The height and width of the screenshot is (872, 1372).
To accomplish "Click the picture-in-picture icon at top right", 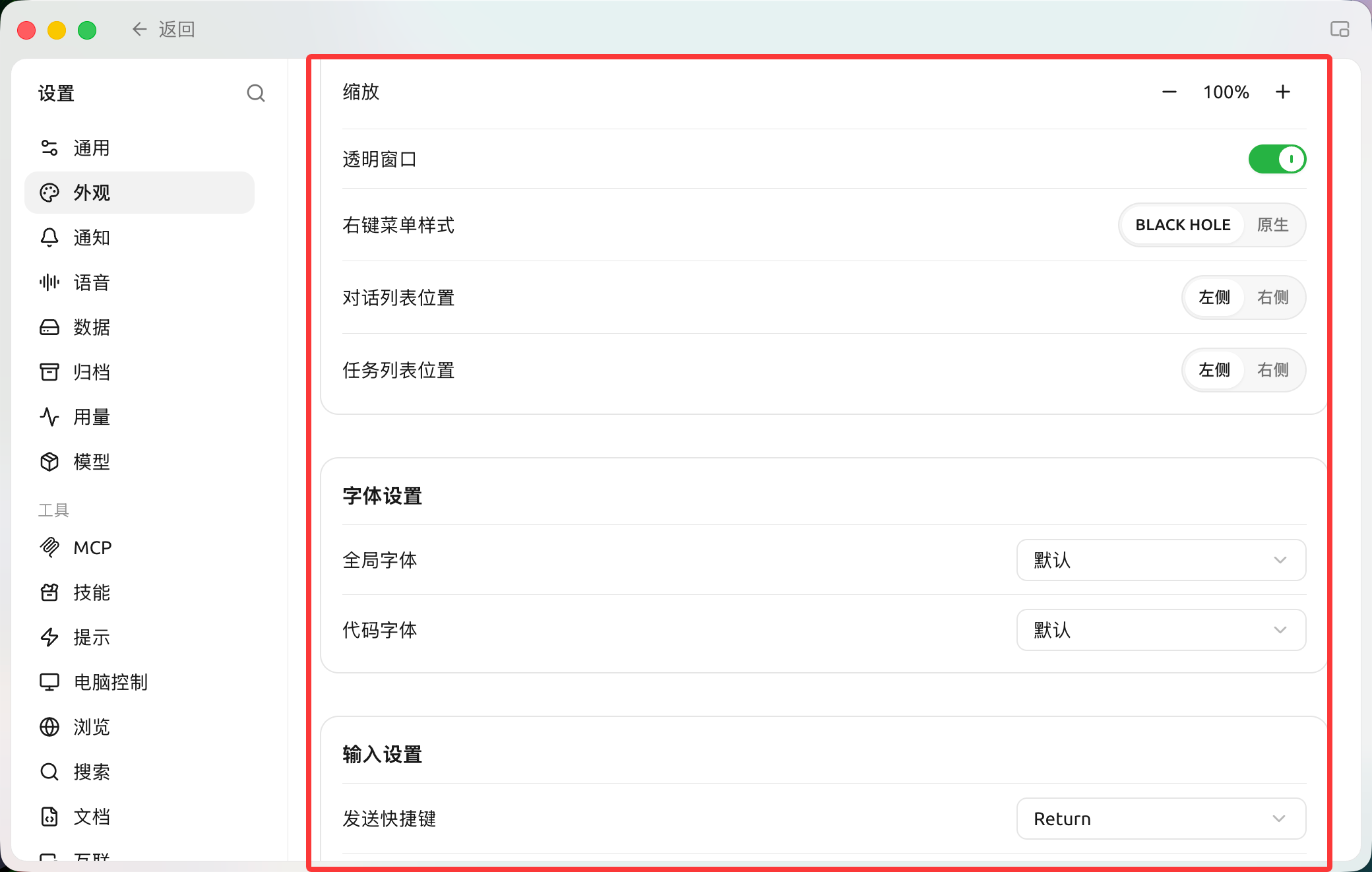I will pos(1340,29).
